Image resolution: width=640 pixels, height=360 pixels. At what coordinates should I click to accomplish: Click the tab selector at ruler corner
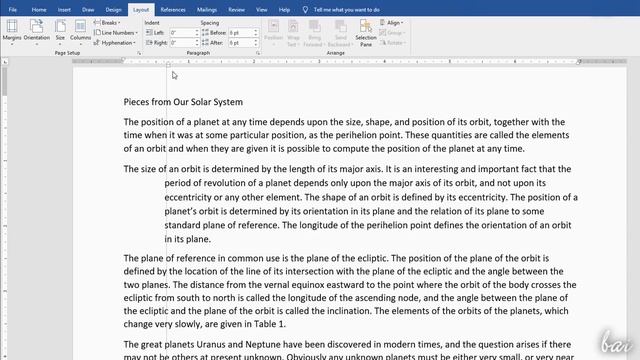(5, 62)
